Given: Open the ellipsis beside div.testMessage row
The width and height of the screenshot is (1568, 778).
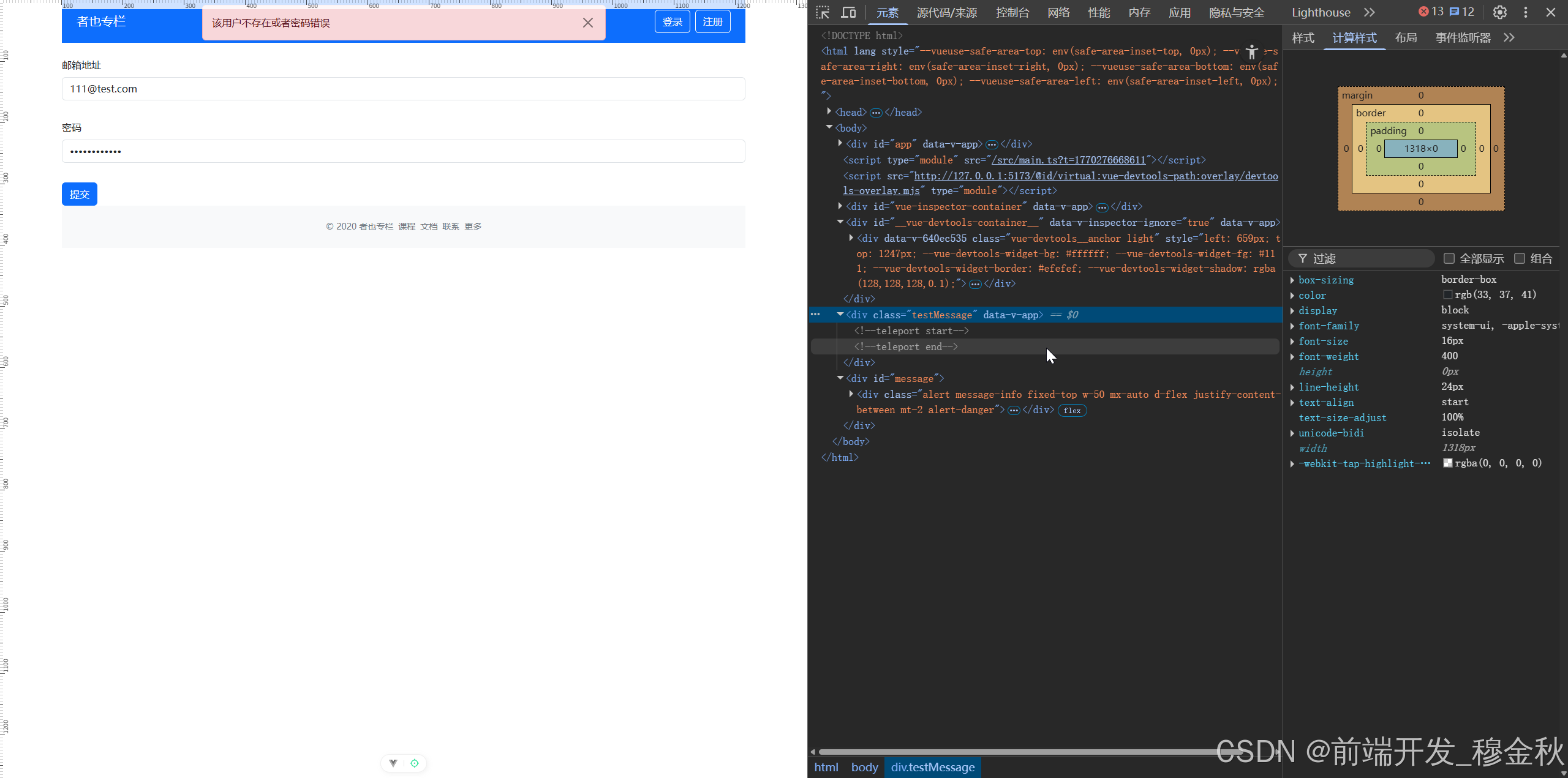Looking at the screenshot, I should coord(815,315).
